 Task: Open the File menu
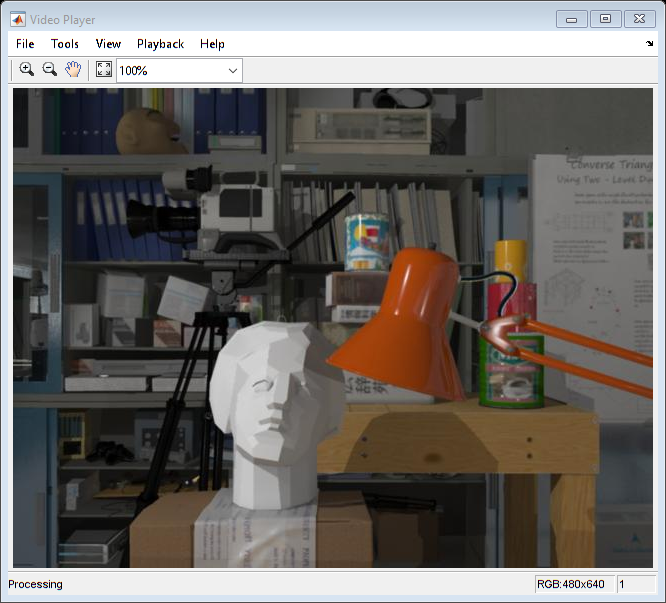[25, 44]
